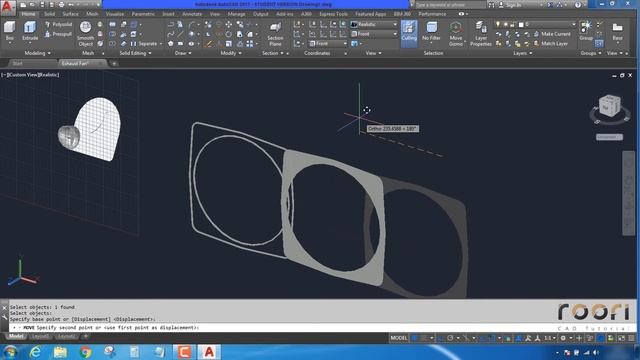Open the Performance ribbon tab
Screen dimensions: 640x360
click(432, 14)
